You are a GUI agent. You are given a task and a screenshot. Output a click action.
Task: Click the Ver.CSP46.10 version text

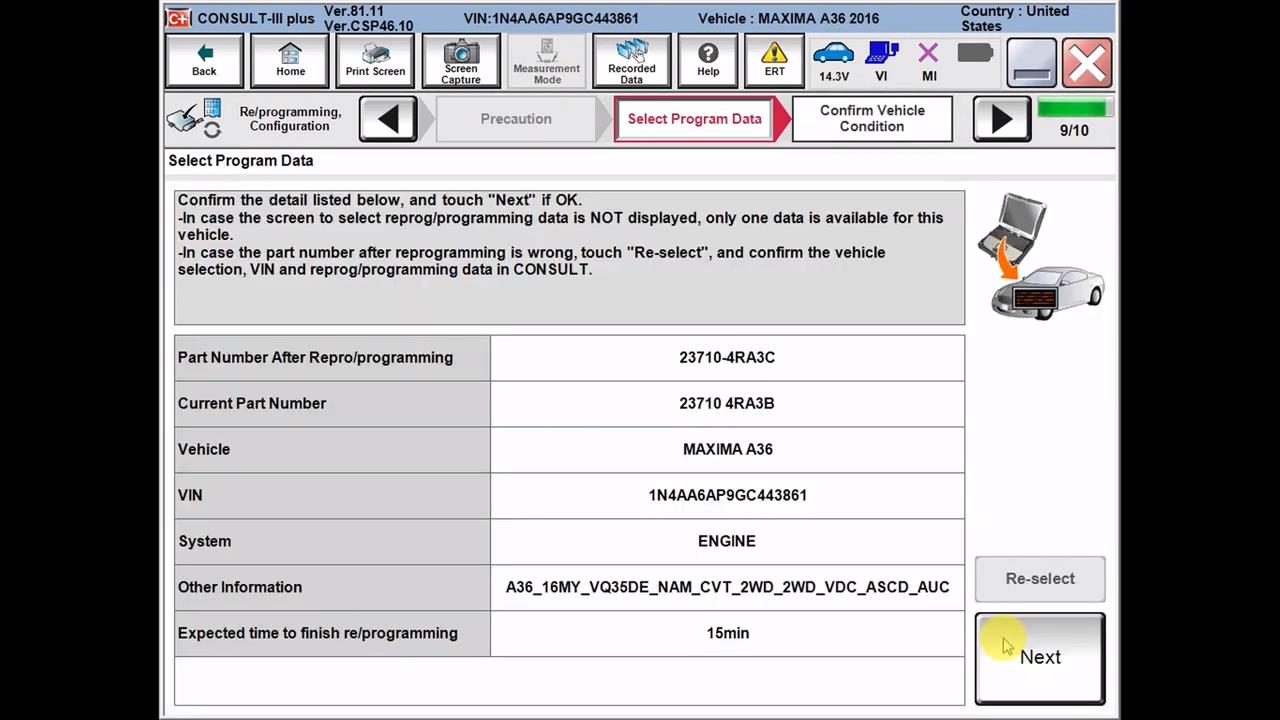[368, 26]
